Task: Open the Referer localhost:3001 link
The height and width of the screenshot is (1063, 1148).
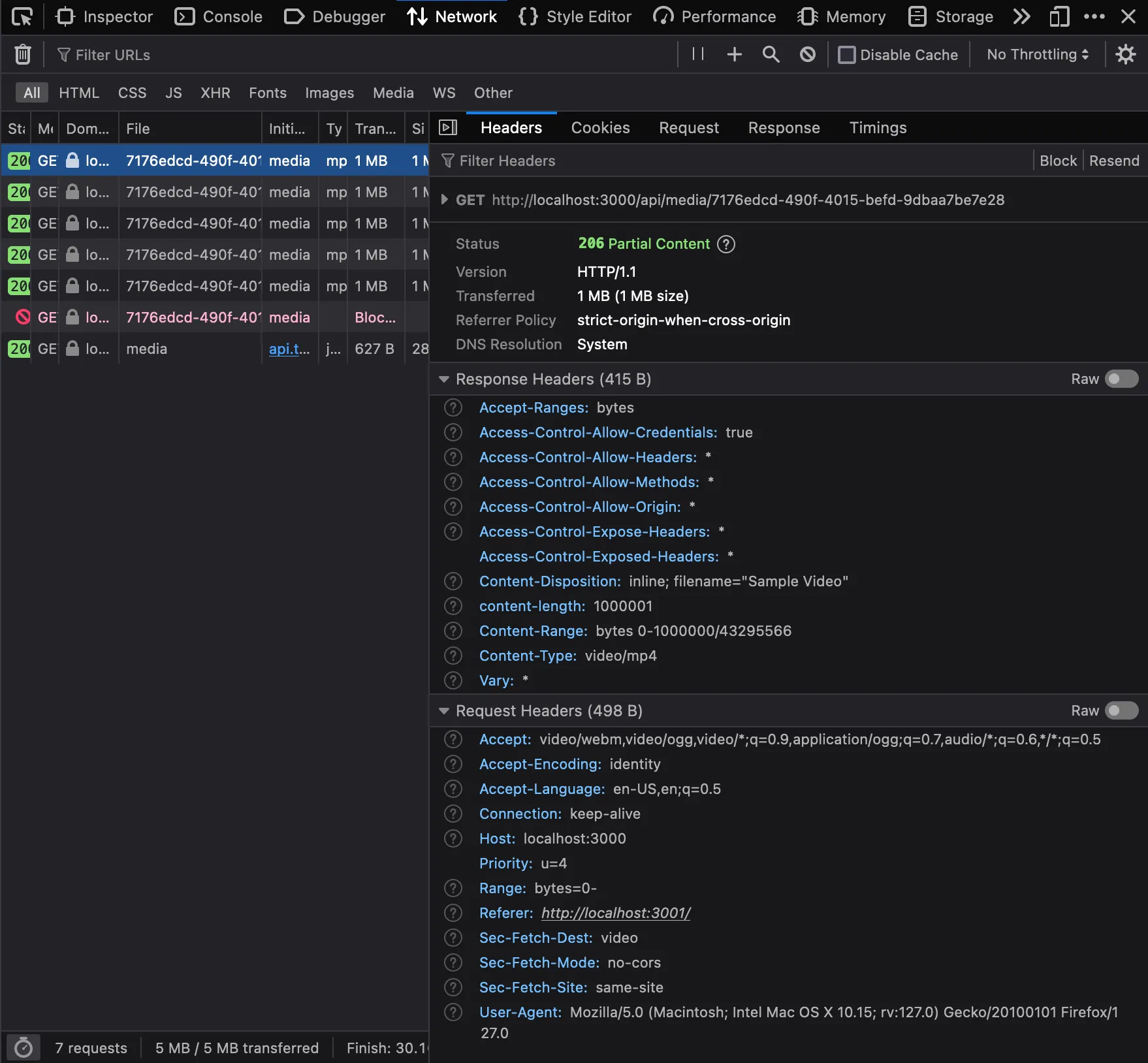Action: [616, 913]
